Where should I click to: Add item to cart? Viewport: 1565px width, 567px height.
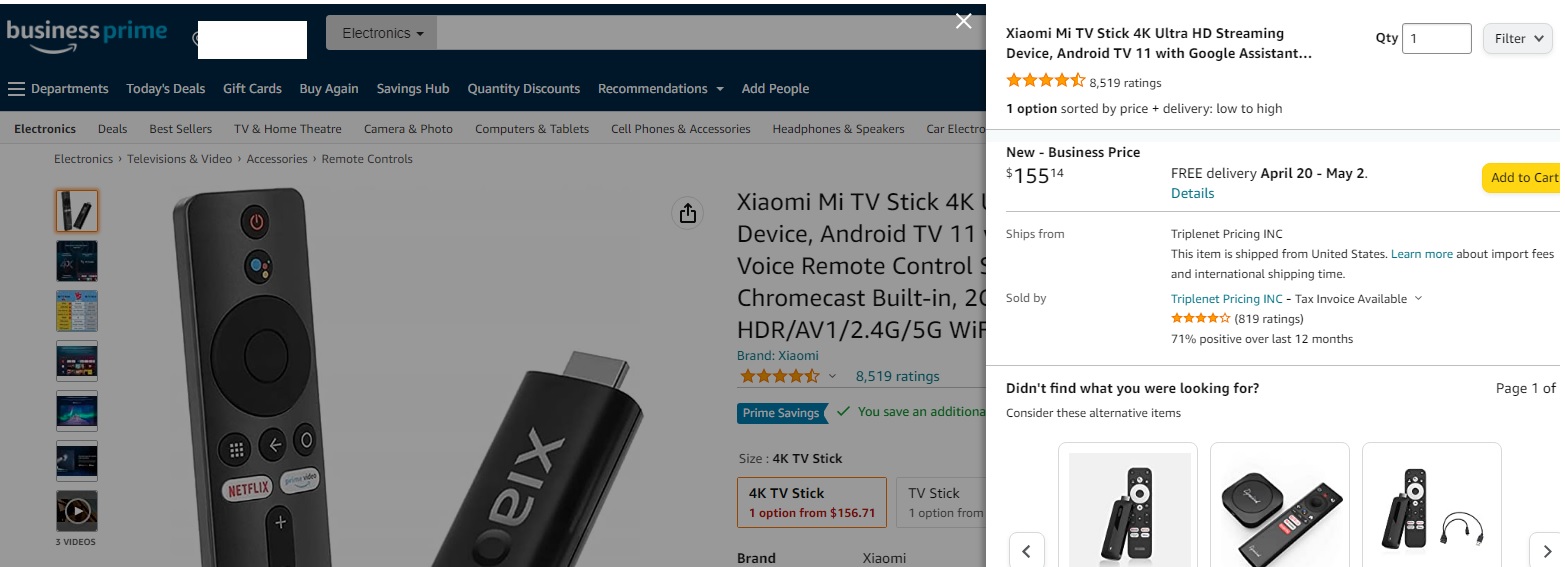pyautogui.click(x=1522, y=178)
